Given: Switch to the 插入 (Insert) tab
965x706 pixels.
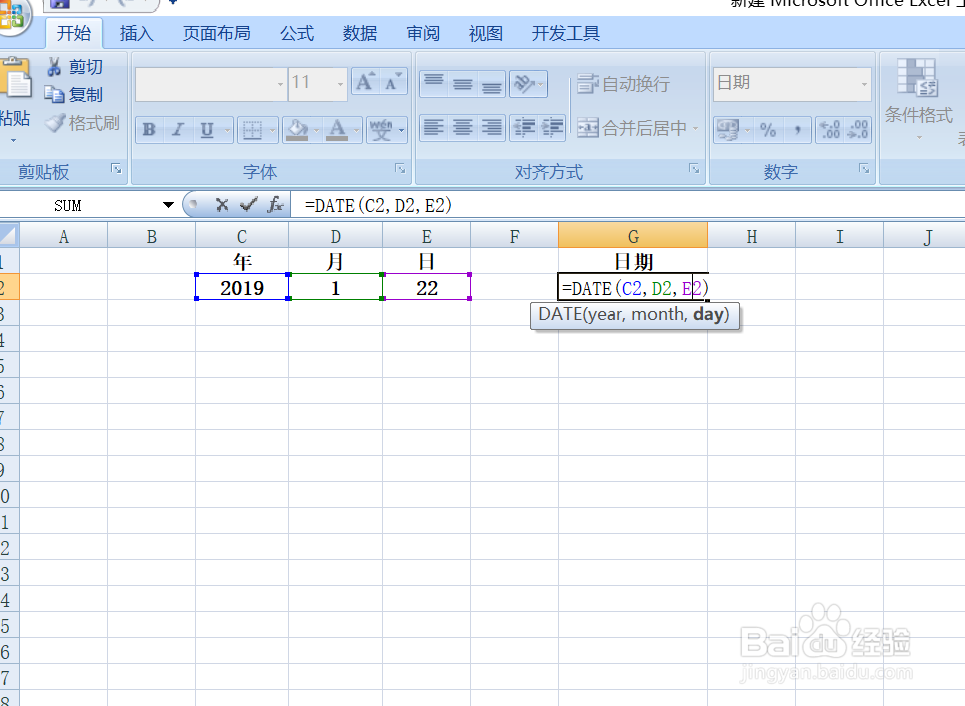Looking at the screenshot, I should pos(137,33).
